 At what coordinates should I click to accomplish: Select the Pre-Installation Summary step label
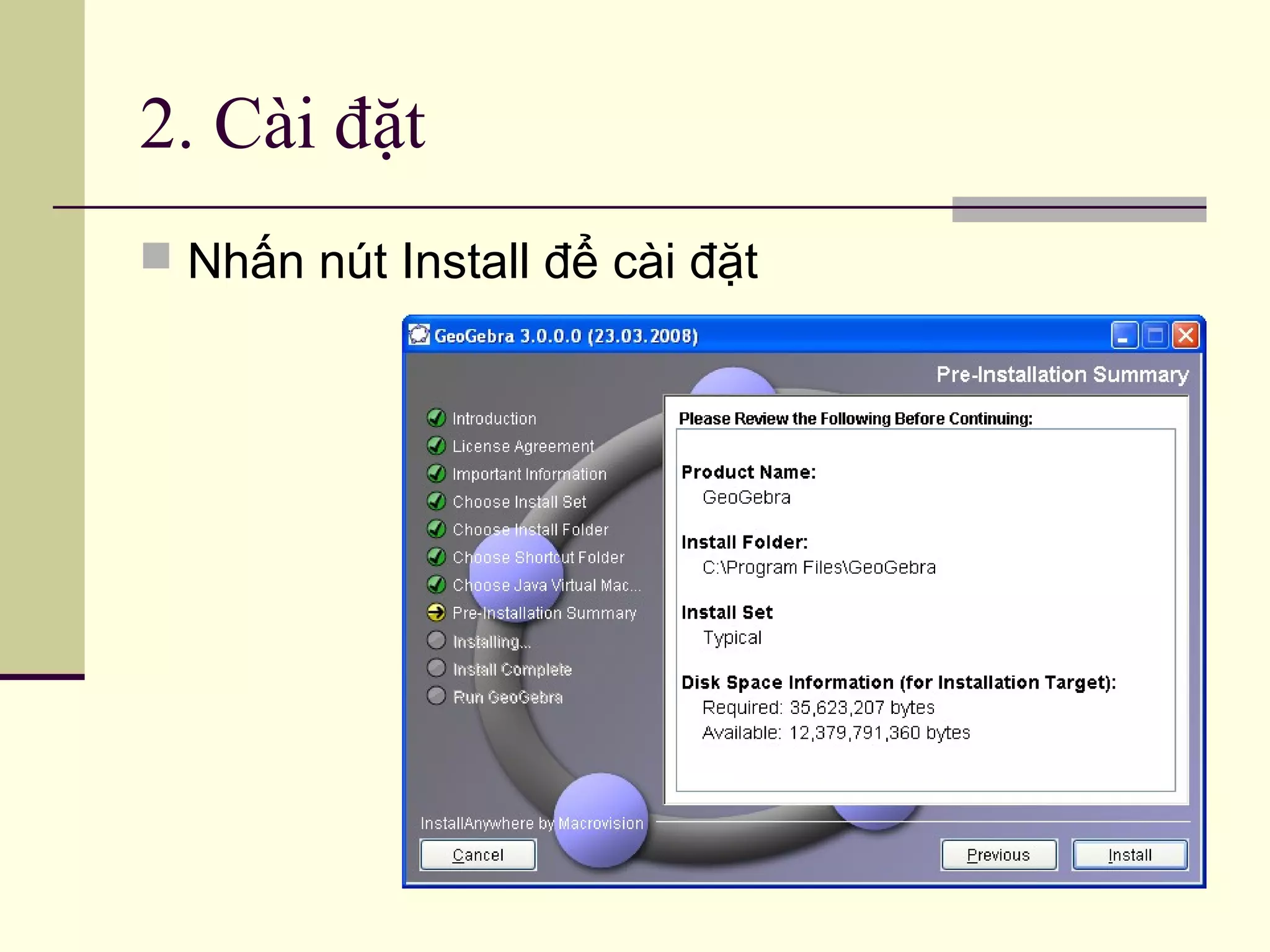coord(544,613)
